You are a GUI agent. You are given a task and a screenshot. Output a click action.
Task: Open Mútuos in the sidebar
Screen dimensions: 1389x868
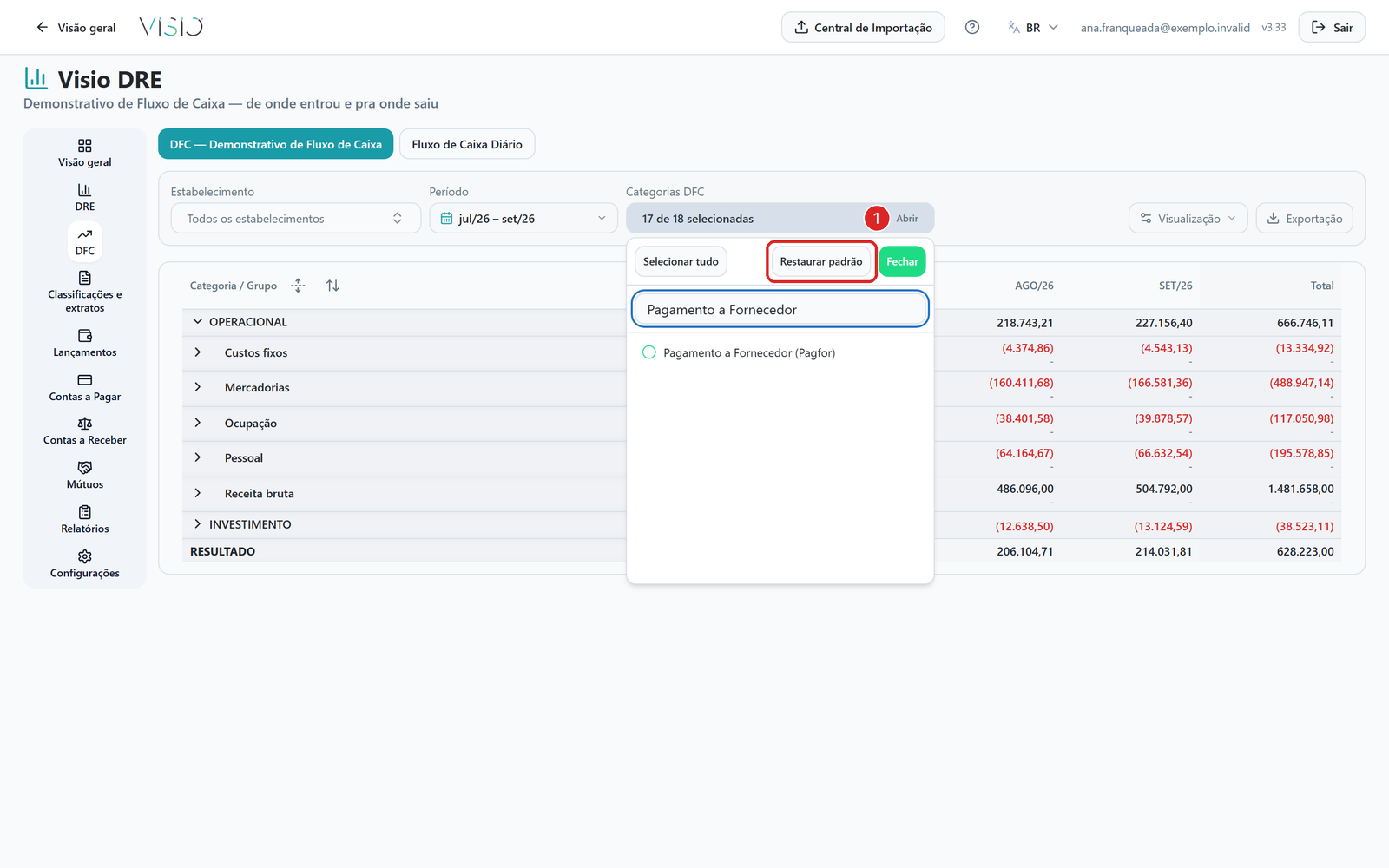tap(84, 476)
